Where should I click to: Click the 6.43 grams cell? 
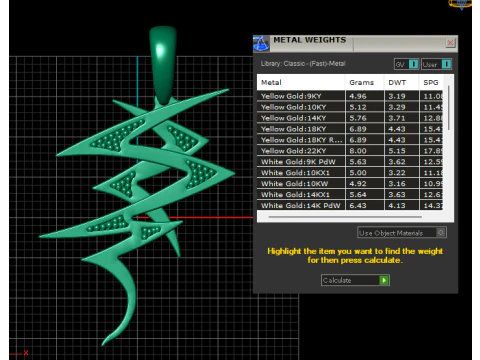coord(365,205)
